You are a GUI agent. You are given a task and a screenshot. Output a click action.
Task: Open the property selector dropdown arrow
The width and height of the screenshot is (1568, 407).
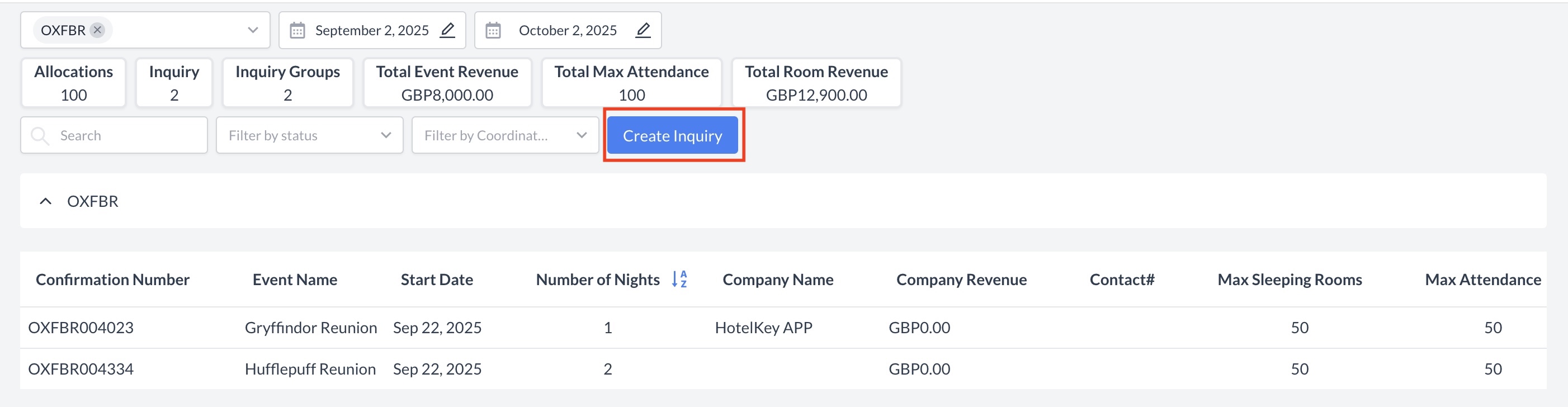pyautogui.click(x=253, y=30)
